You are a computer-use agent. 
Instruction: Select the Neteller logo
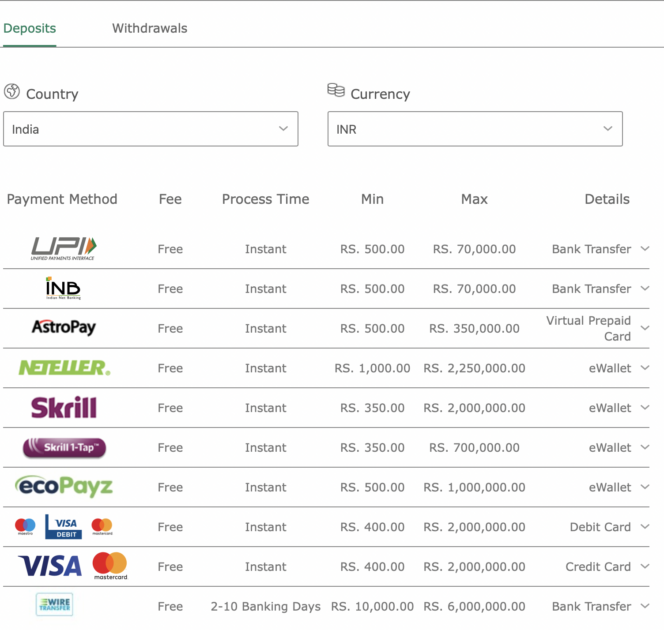coord(64,368)
